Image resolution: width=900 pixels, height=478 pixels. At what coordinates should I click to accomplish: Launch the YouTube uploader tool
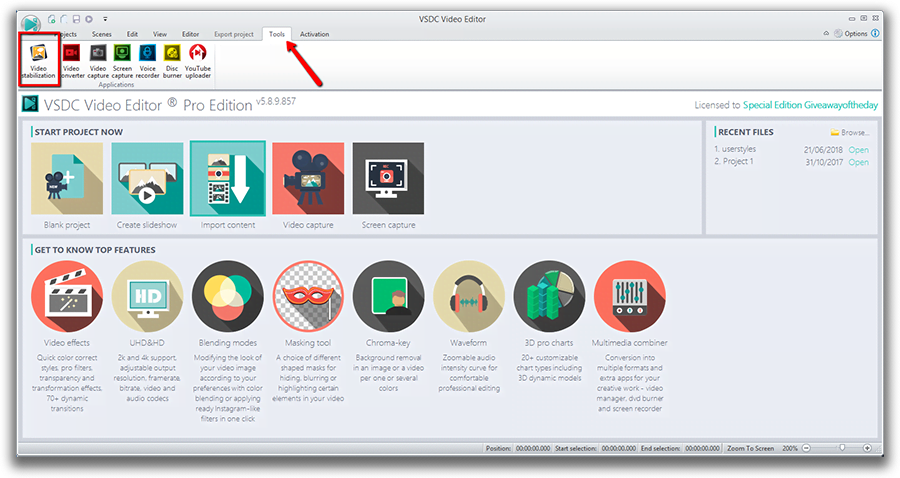tap(198, 61)
